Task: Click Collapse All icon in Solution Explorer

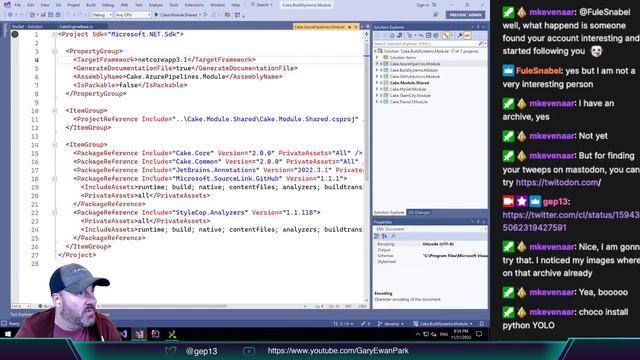Action: pyautogui.click(x=429, y=36)
